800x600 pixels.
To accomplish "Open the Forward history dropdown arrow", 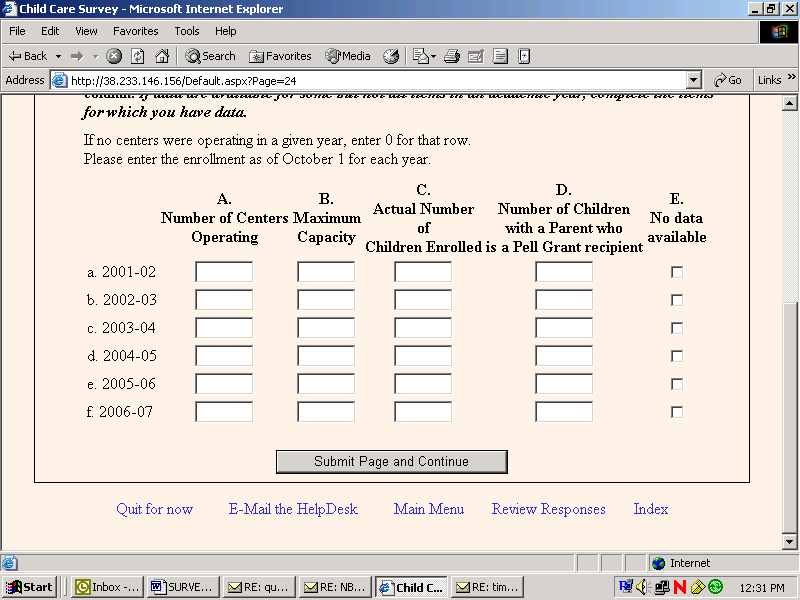I will [x=95, y=56].
